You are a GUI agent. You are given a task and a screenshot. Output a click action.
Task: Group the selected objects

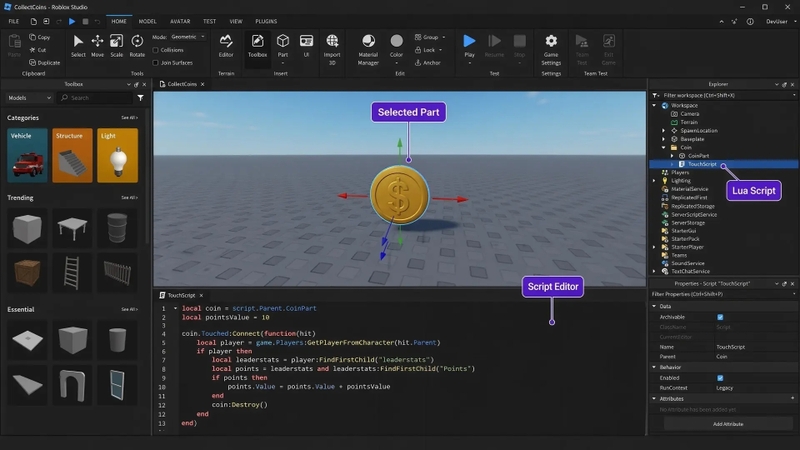430,37
